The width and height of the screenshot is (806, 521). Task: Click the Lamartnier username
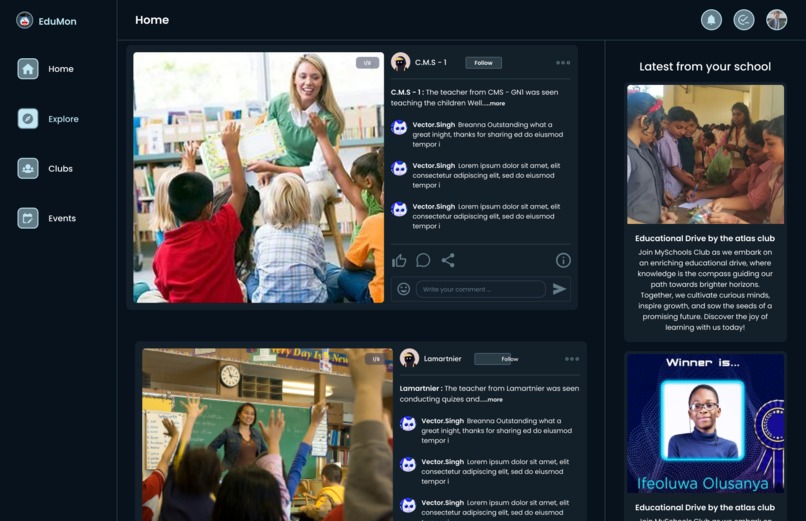coord(442,359)
